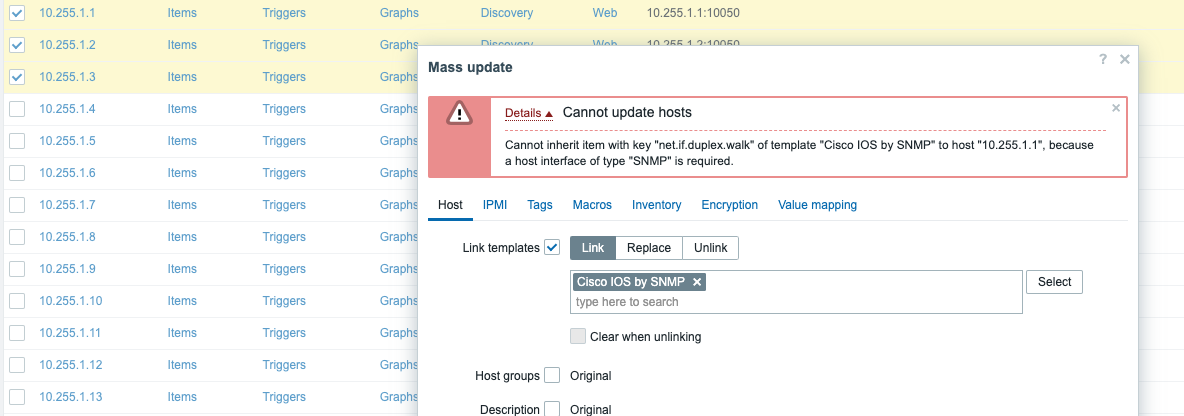Remove Cisco IOS by SNMP template tag
Image resolution: width=1184 pixels, height=416 pixels.
coord(697,282)
